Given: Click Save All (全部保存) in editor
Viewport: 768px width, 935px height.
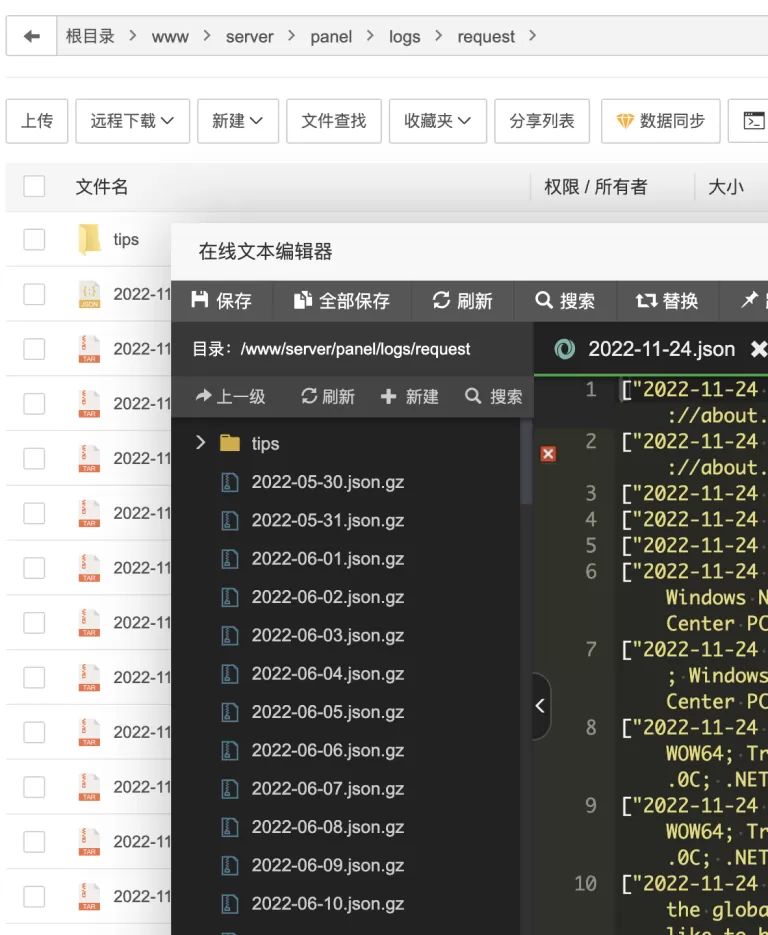Looking at the screenshot, I should pos(342,301).
